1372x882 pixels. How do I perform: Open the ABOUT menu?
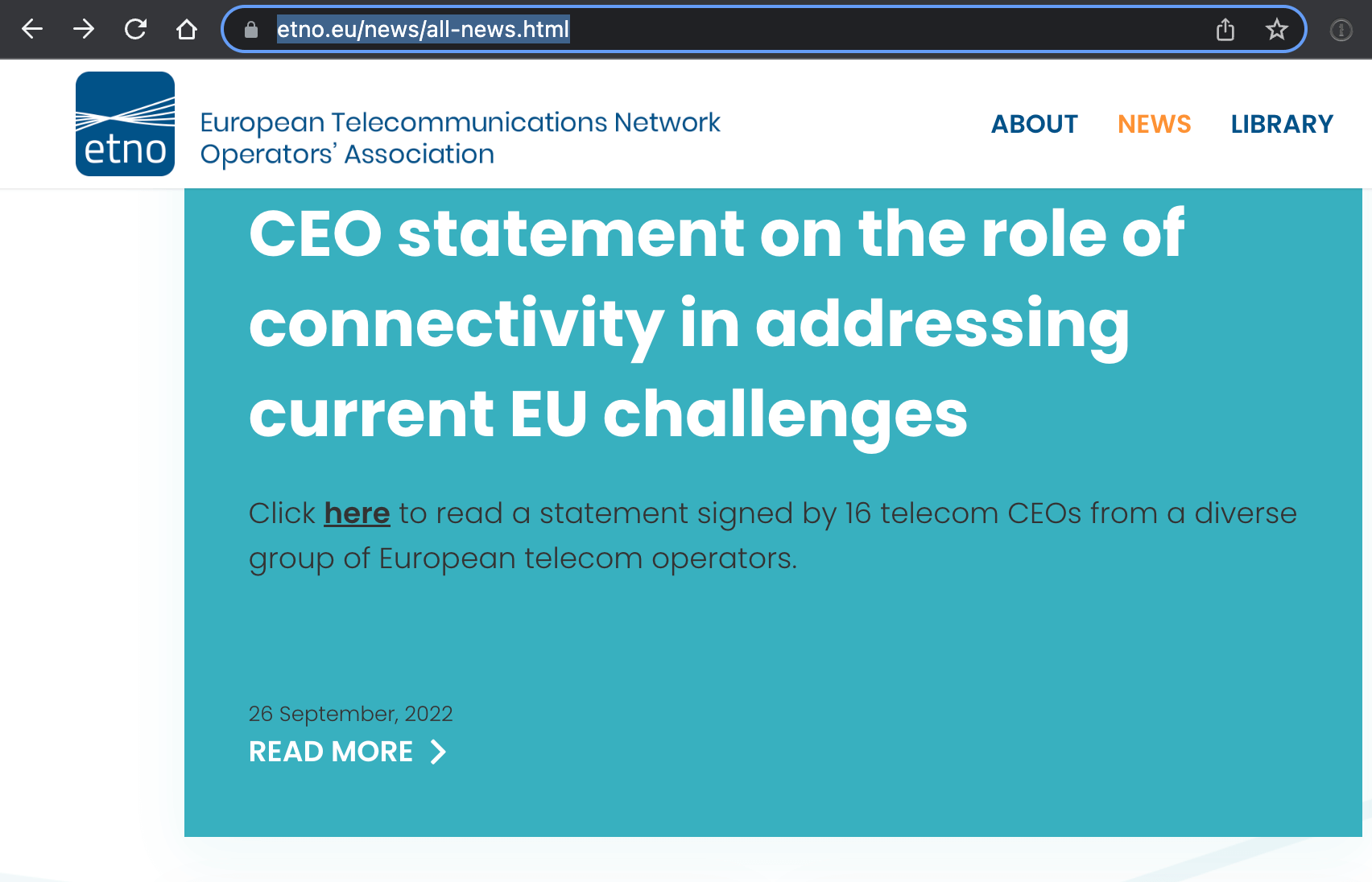click(1034, 124)
